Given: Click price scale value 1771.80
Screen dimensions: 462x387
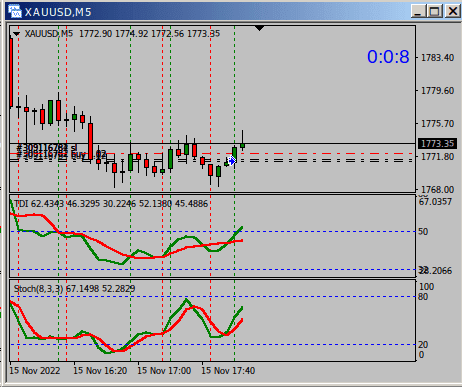Looking at the screenshot, I should point(437,157).
